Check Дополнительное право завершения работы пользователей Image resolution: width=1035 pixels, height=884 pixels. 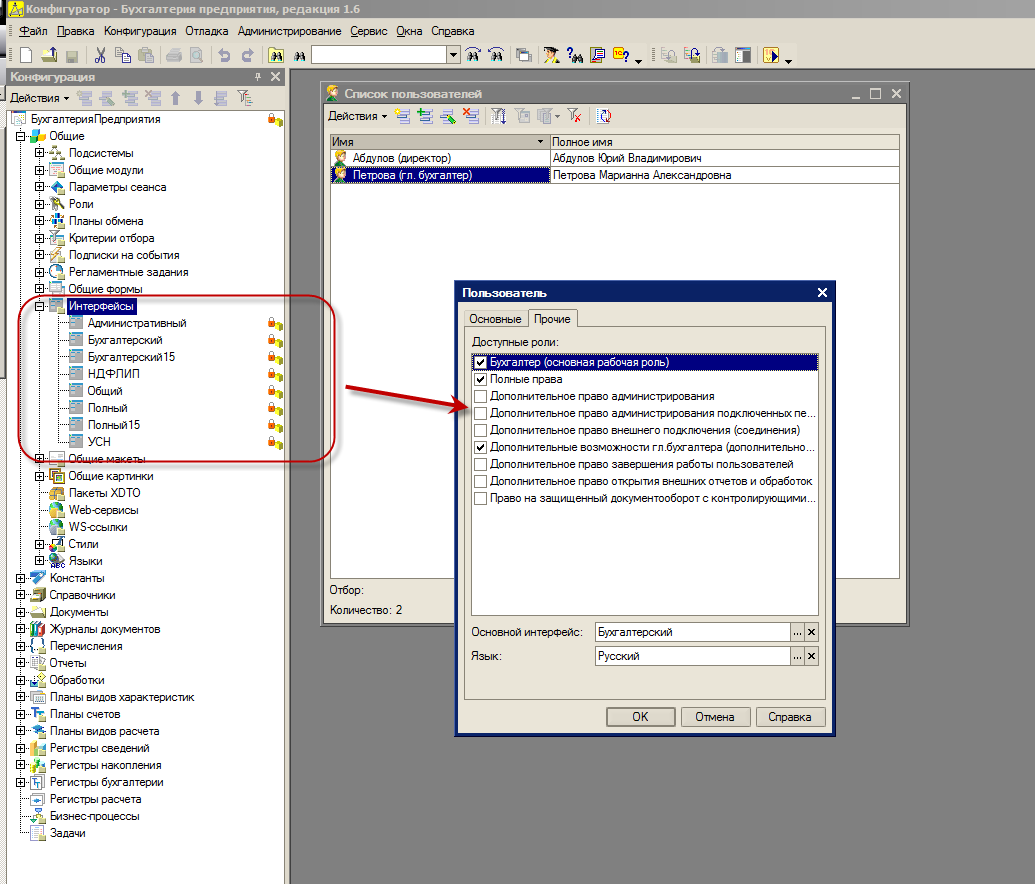pos(481,464)
